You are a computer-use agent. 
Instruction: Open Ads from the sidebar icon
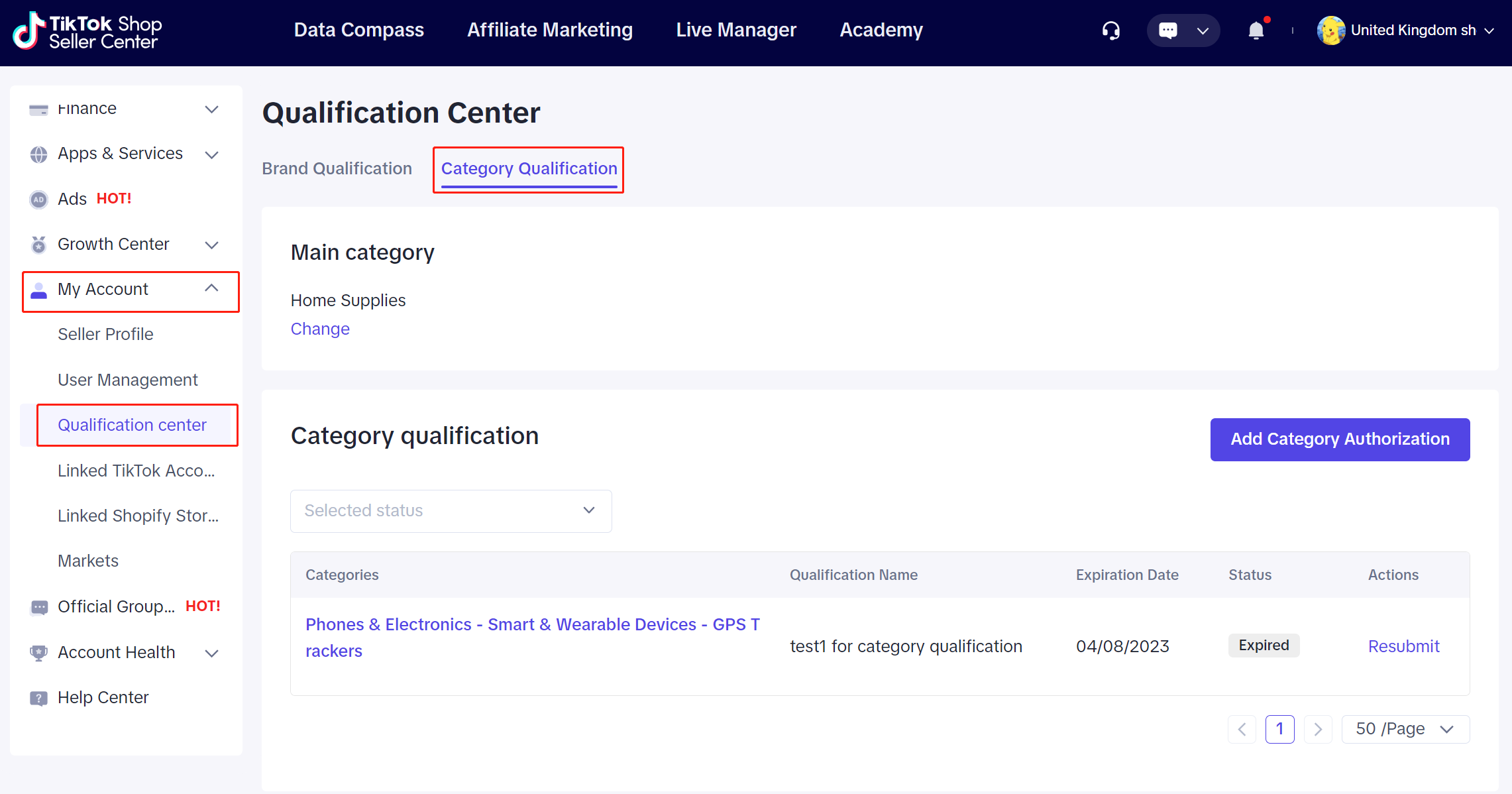tap(39, 199)
